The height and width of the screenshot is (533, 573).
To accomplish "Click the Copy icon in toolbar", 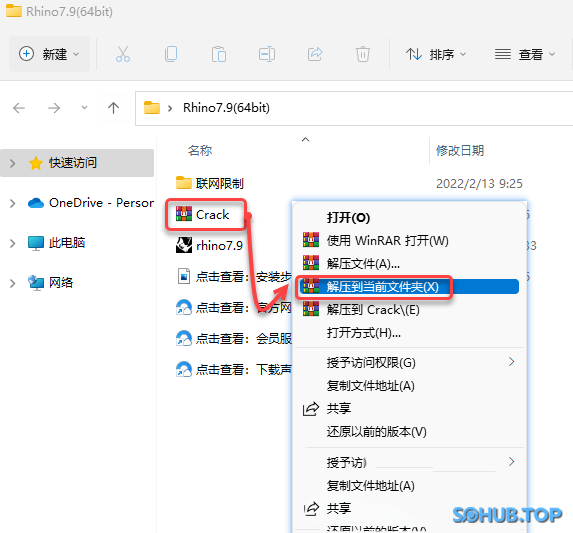I will click(171, 54).
